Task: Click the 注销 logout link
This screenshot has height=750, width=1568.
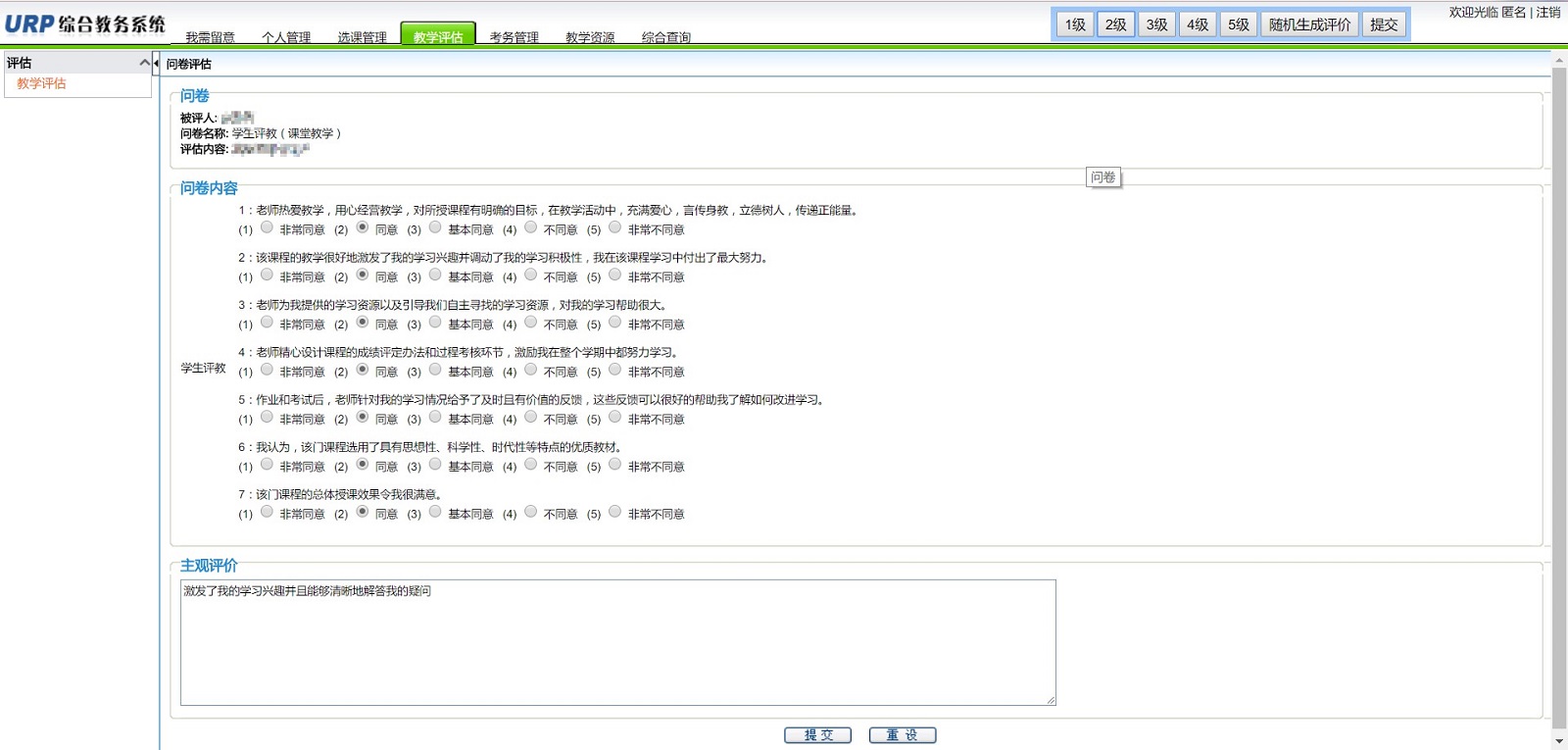Action: [x=1548, y=13]
